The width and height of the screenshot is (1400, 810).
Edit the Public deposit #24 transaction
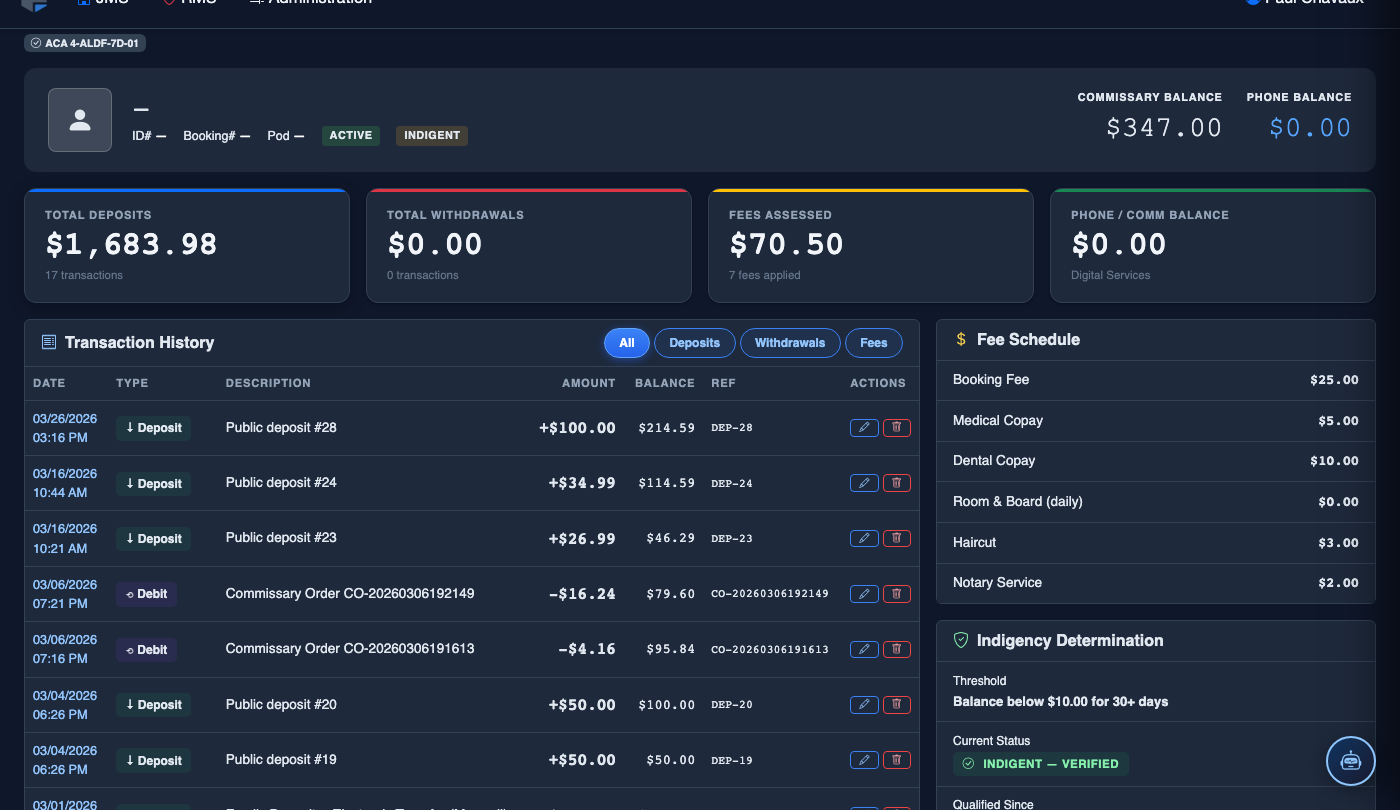point(864,483)
